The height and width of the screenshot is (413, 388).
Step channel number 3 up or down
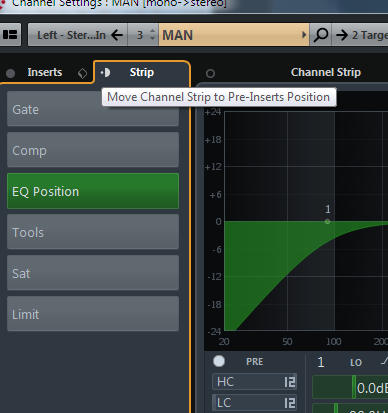pos(152,35)
